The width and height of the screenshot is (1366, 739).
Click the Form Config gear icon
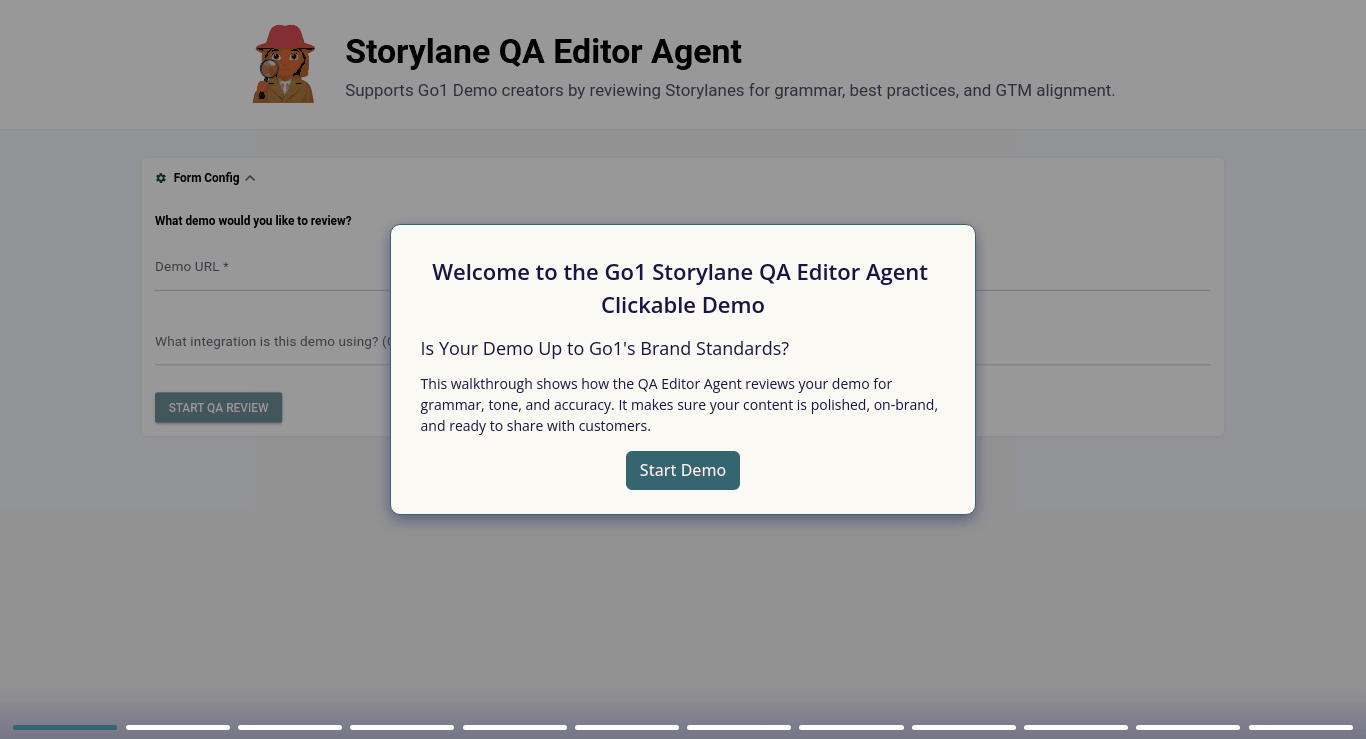pyautogui.click(x=161, y=178)
